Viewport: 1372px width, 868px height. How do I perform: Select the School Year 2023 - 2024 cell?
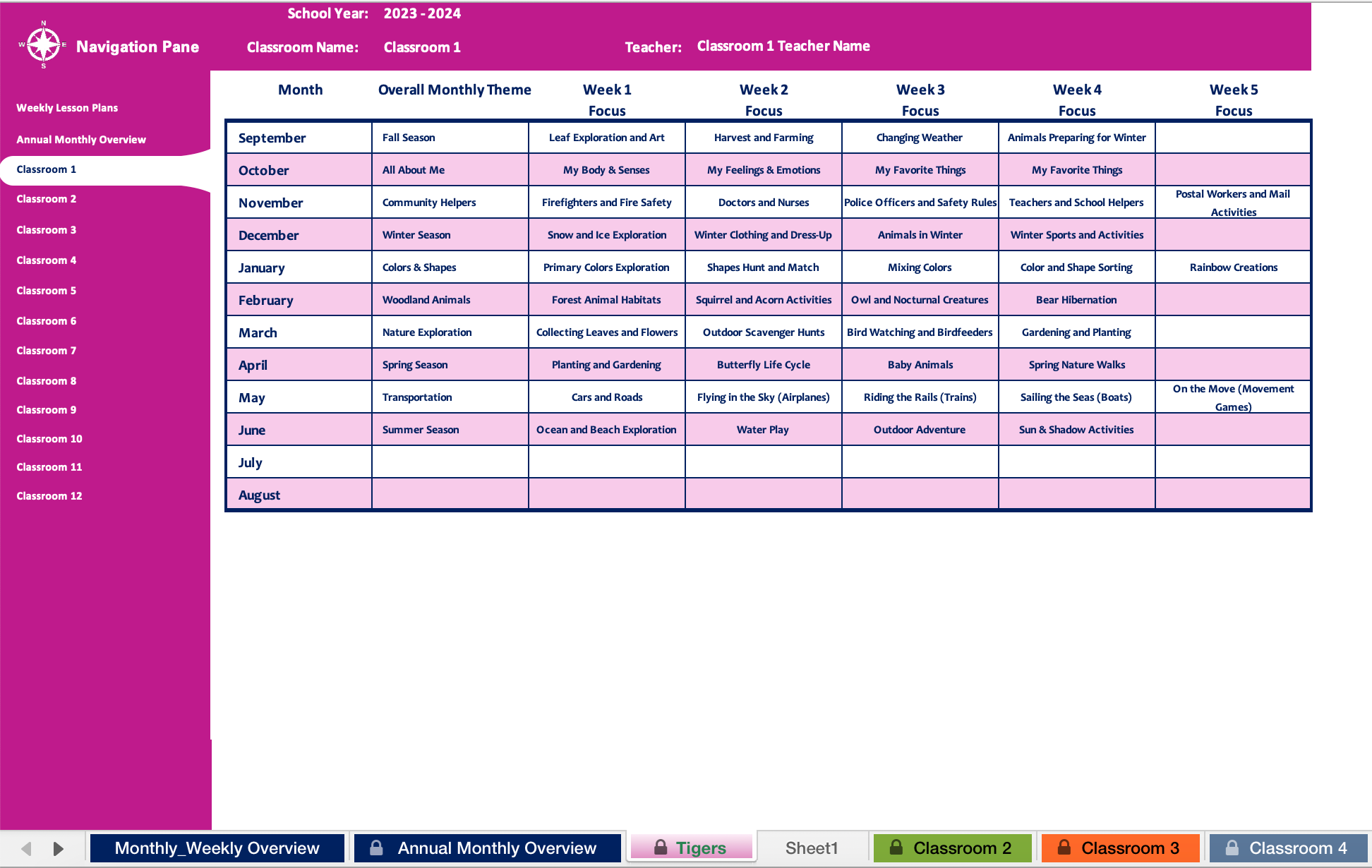click(x=422, y=13)
